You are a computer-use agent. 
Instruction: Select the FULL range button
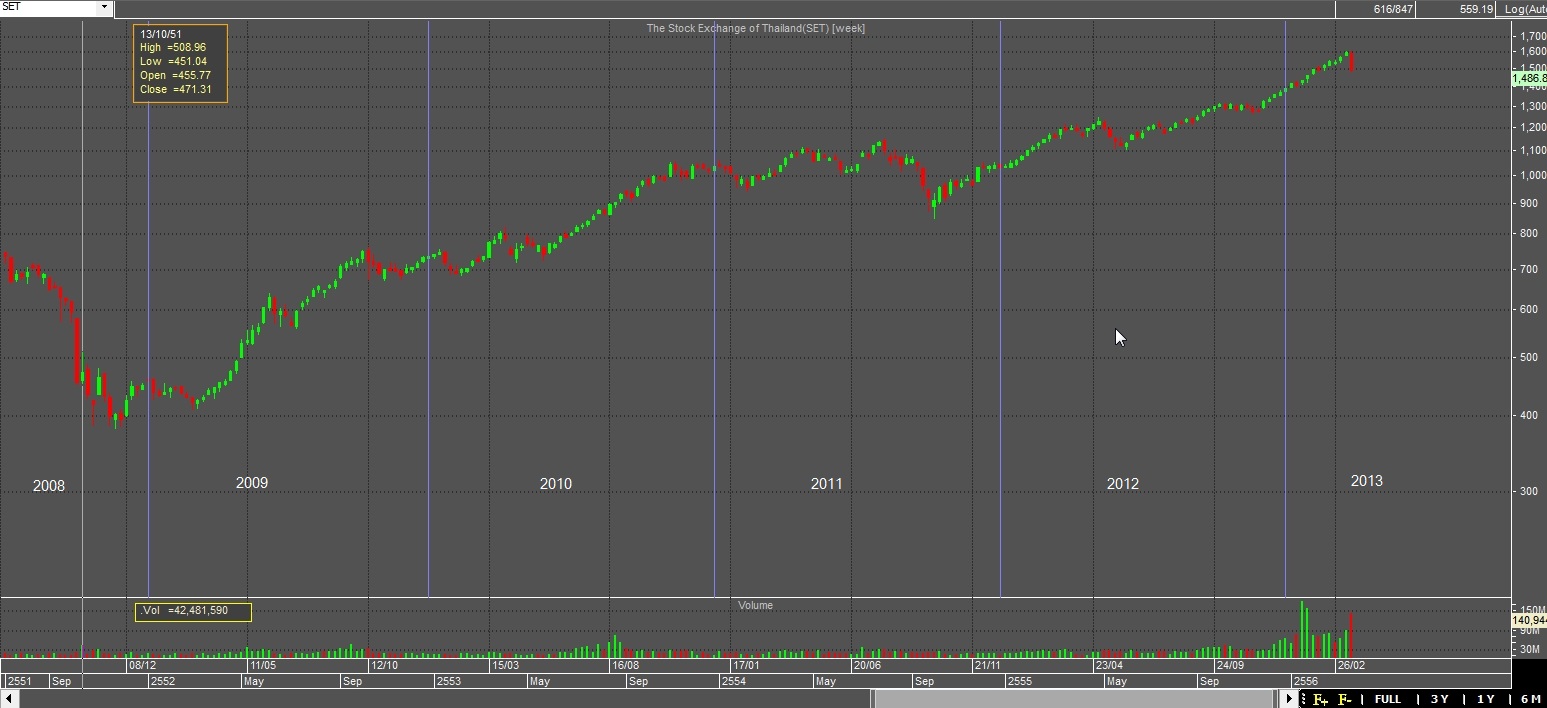point(1388,699)
